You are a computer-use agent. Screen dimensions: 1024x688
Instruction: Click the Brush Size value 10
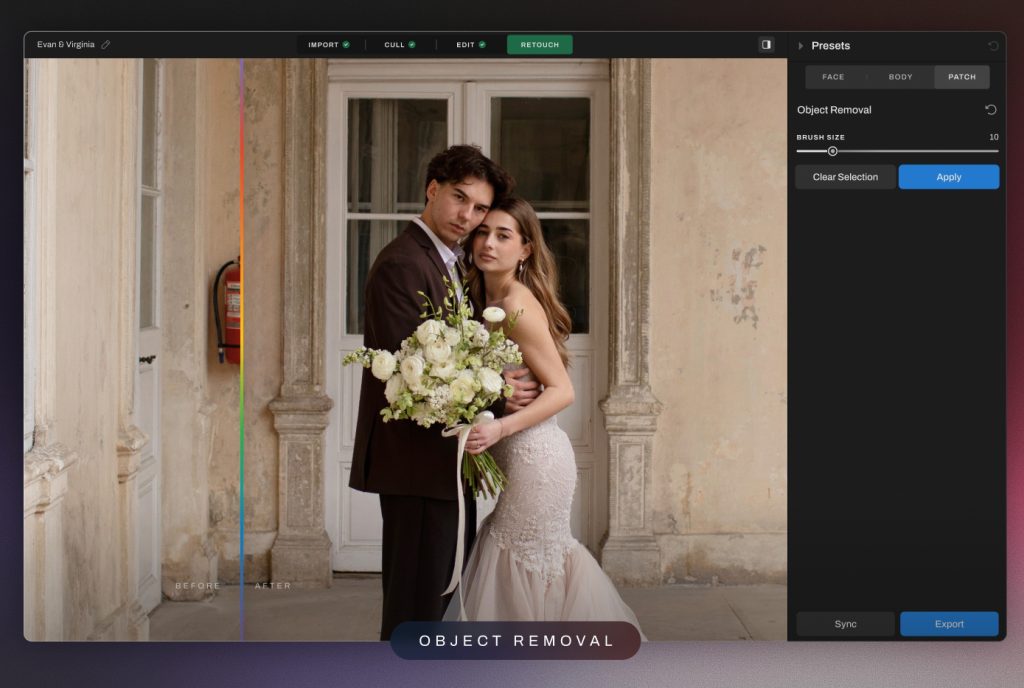click(x=993, y=137)
